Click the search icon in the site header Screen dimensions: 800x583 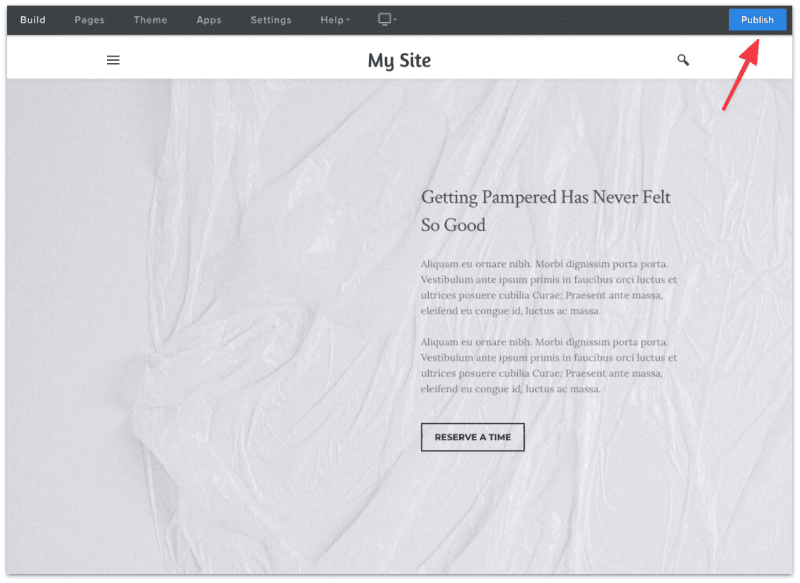(683, 60)
